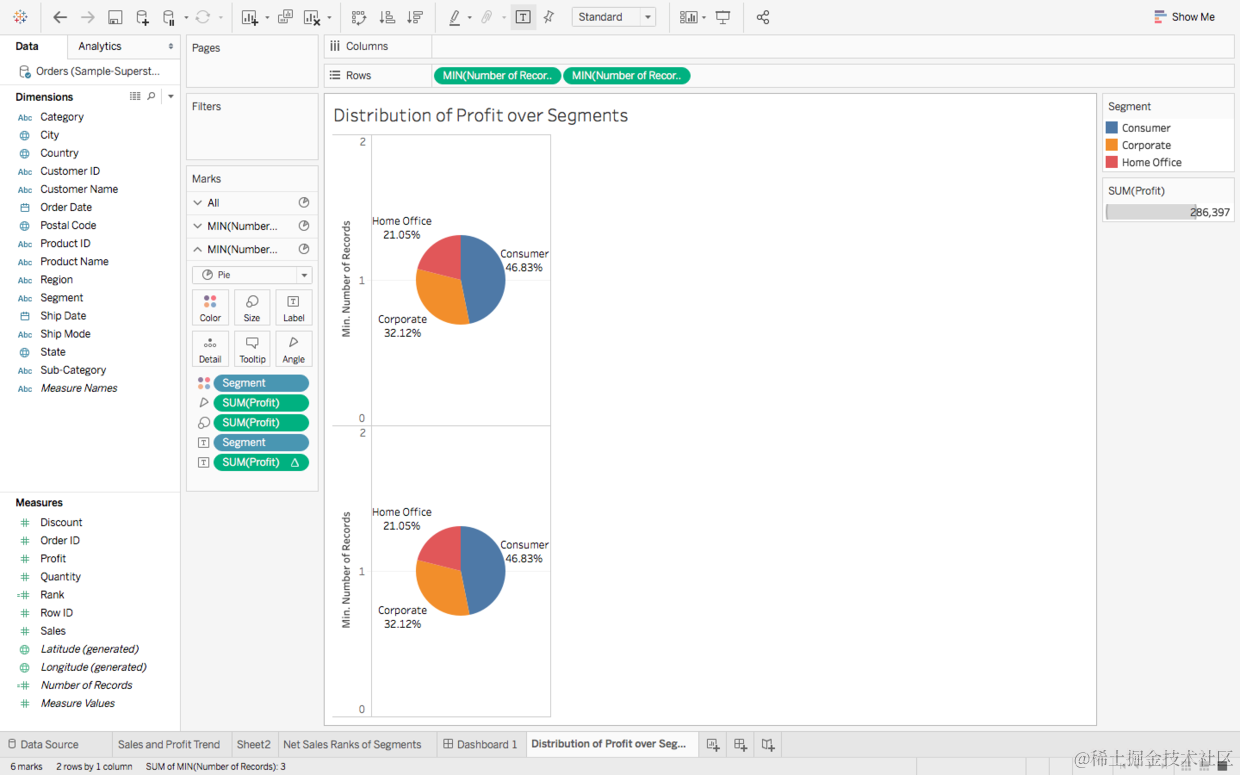The image size is (1240, 775).
Task: Click the Color marks card button
Action: pyautogui.click(x=210, y=308)
